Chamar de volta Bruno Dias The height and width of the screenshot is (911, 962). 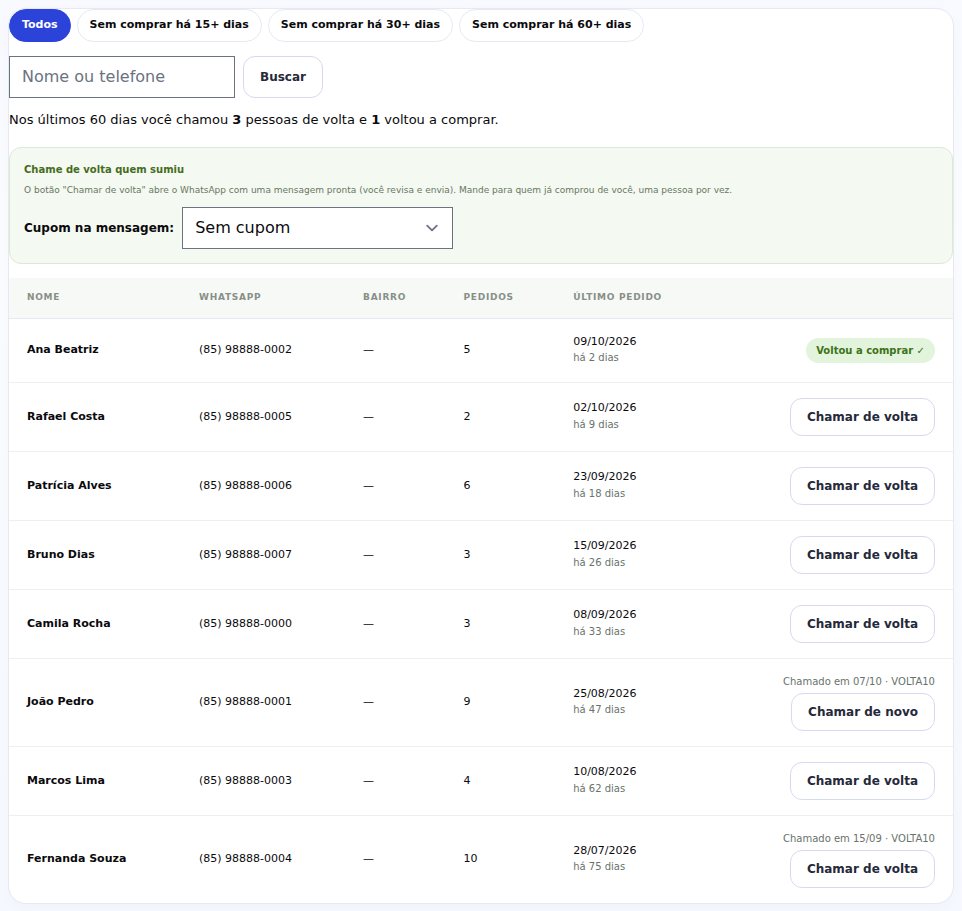(x=862, y=555)
